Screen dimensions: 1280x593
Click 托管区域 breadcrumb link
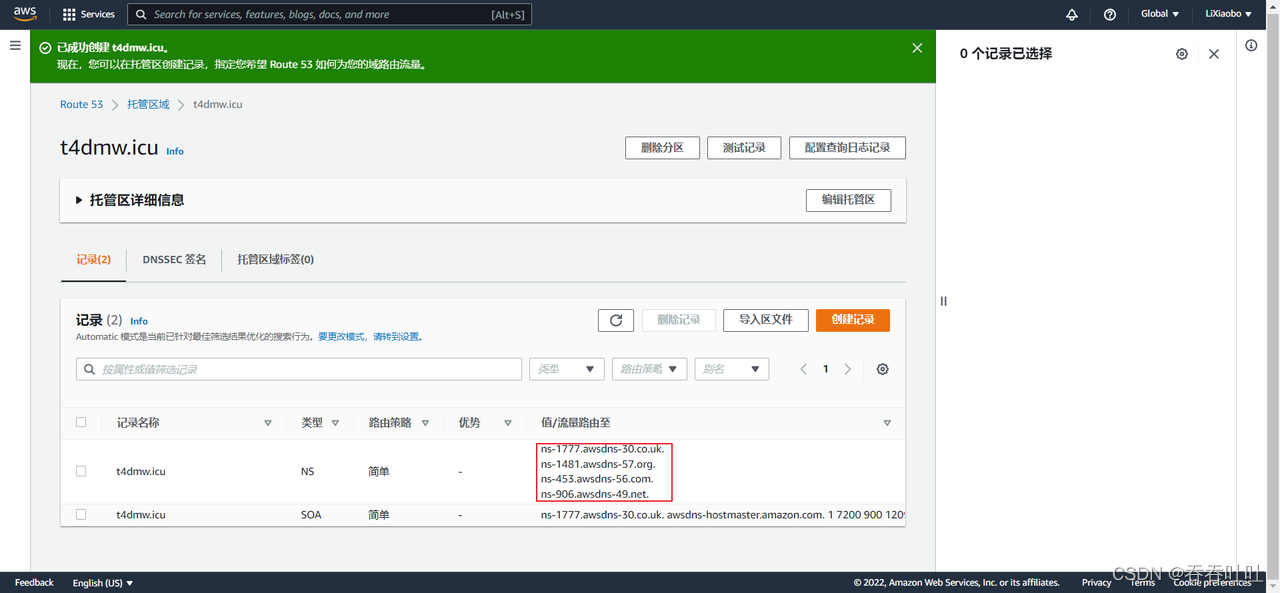click(x=148, y=104)
